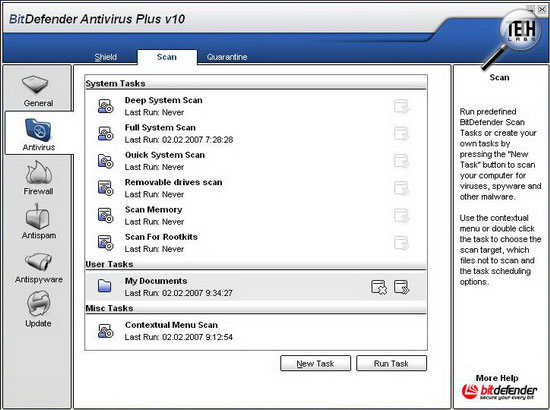
Task: Open the Firewall module
Action: coord(38,178)
